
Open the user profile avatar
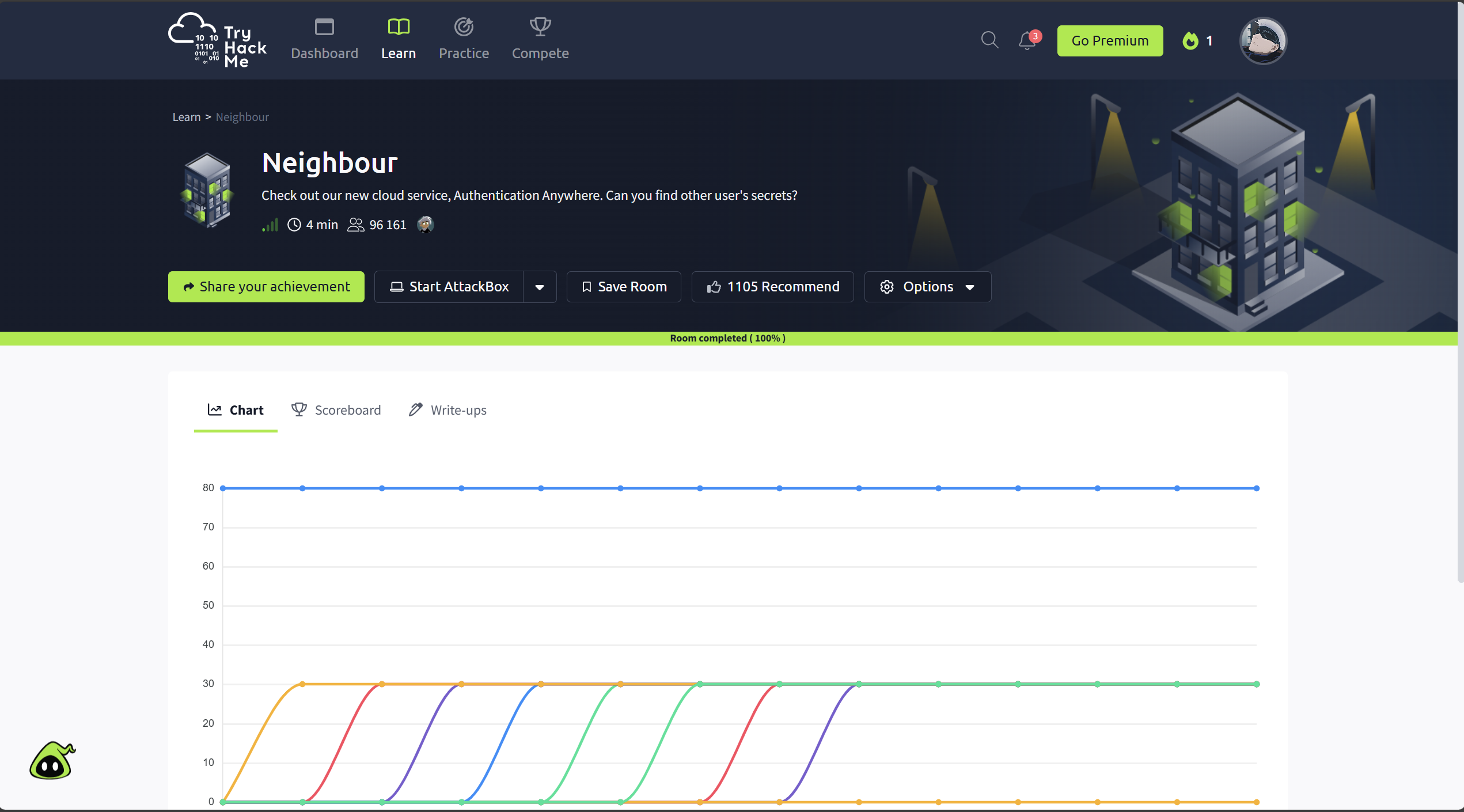point(1262,40)
